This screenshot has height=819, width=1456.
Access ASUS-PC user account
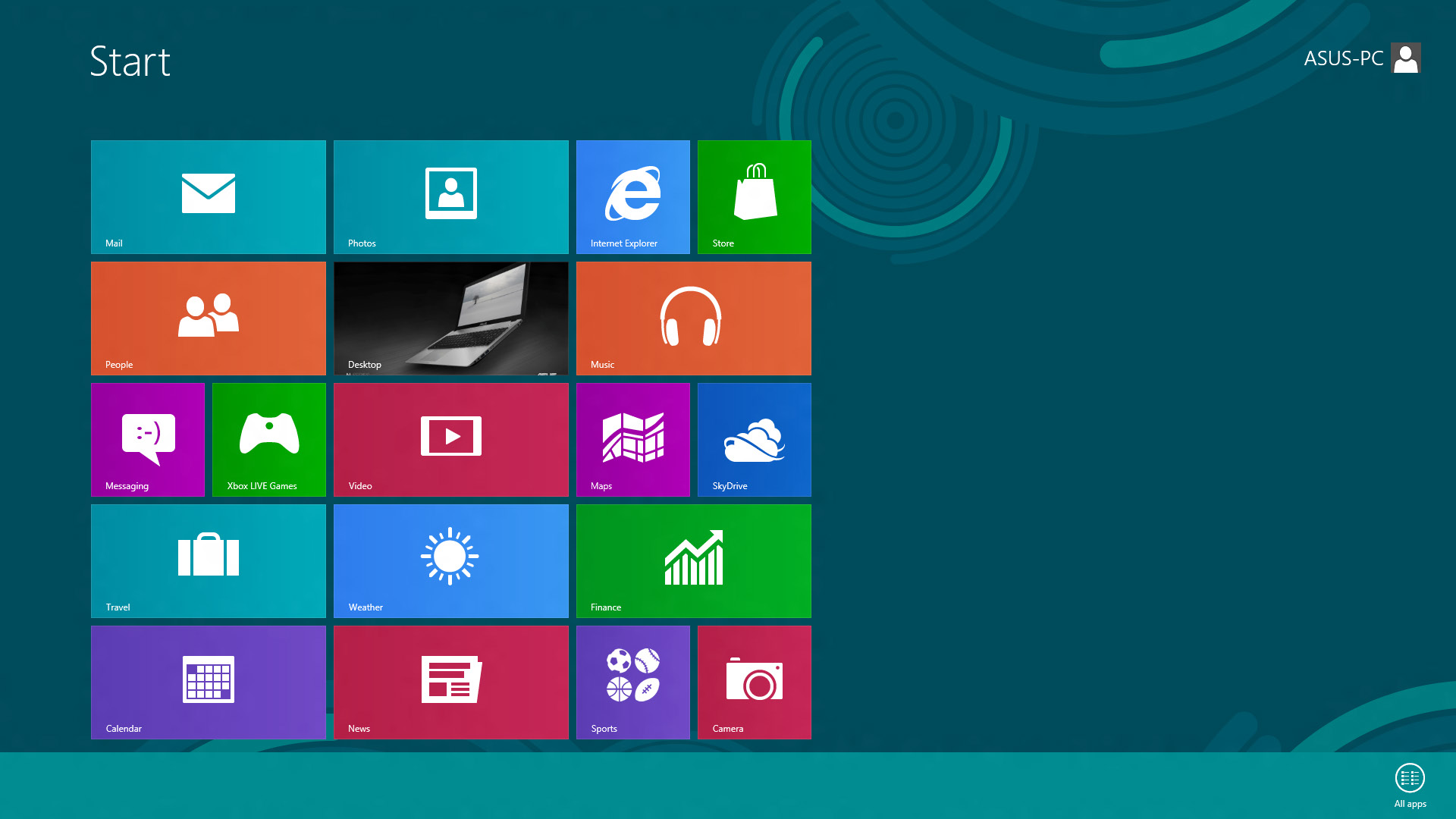[1362, 58]
